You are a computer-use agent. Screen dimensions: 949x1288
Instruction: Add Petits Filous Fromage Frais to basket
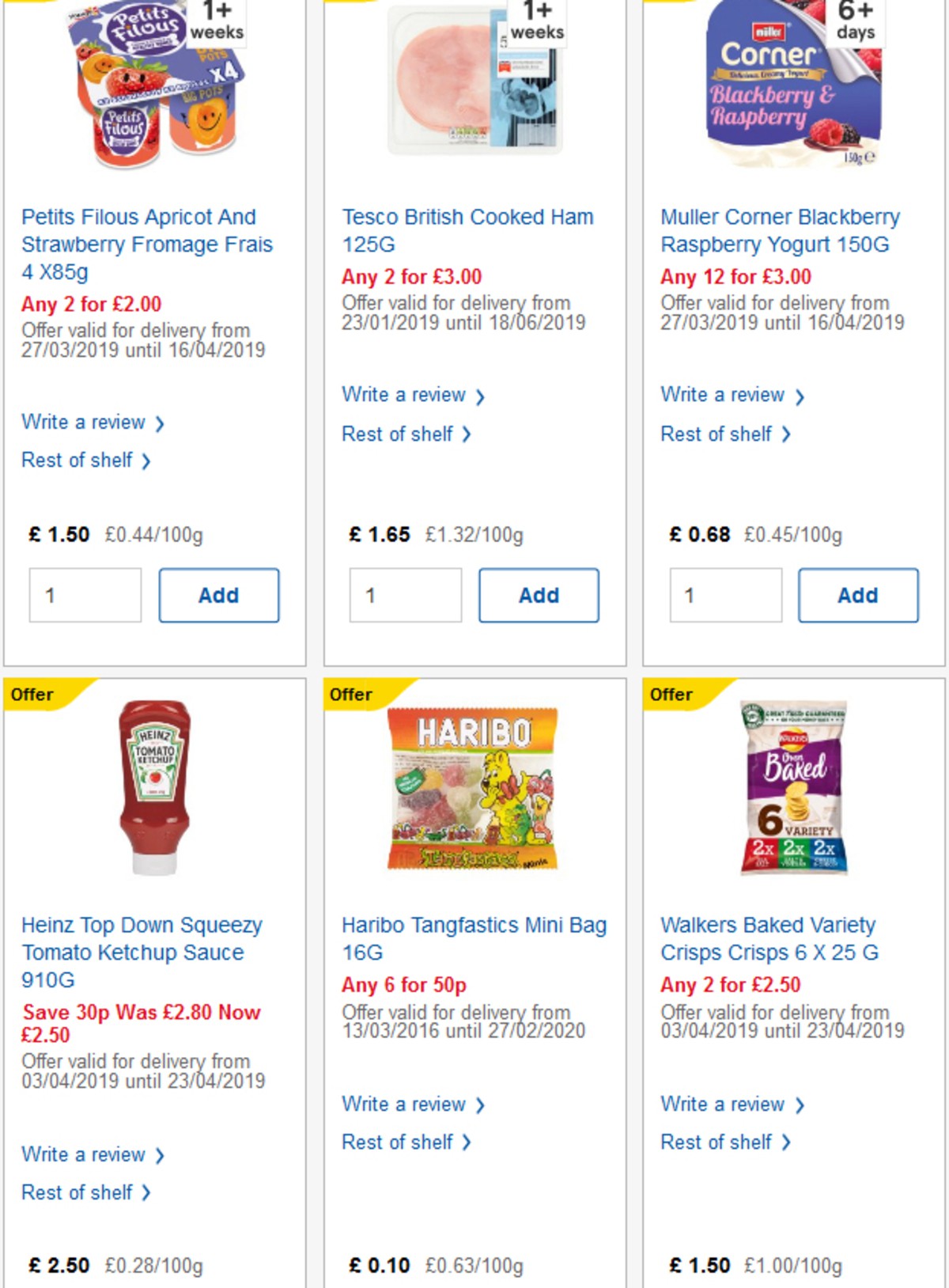point(219,595)
